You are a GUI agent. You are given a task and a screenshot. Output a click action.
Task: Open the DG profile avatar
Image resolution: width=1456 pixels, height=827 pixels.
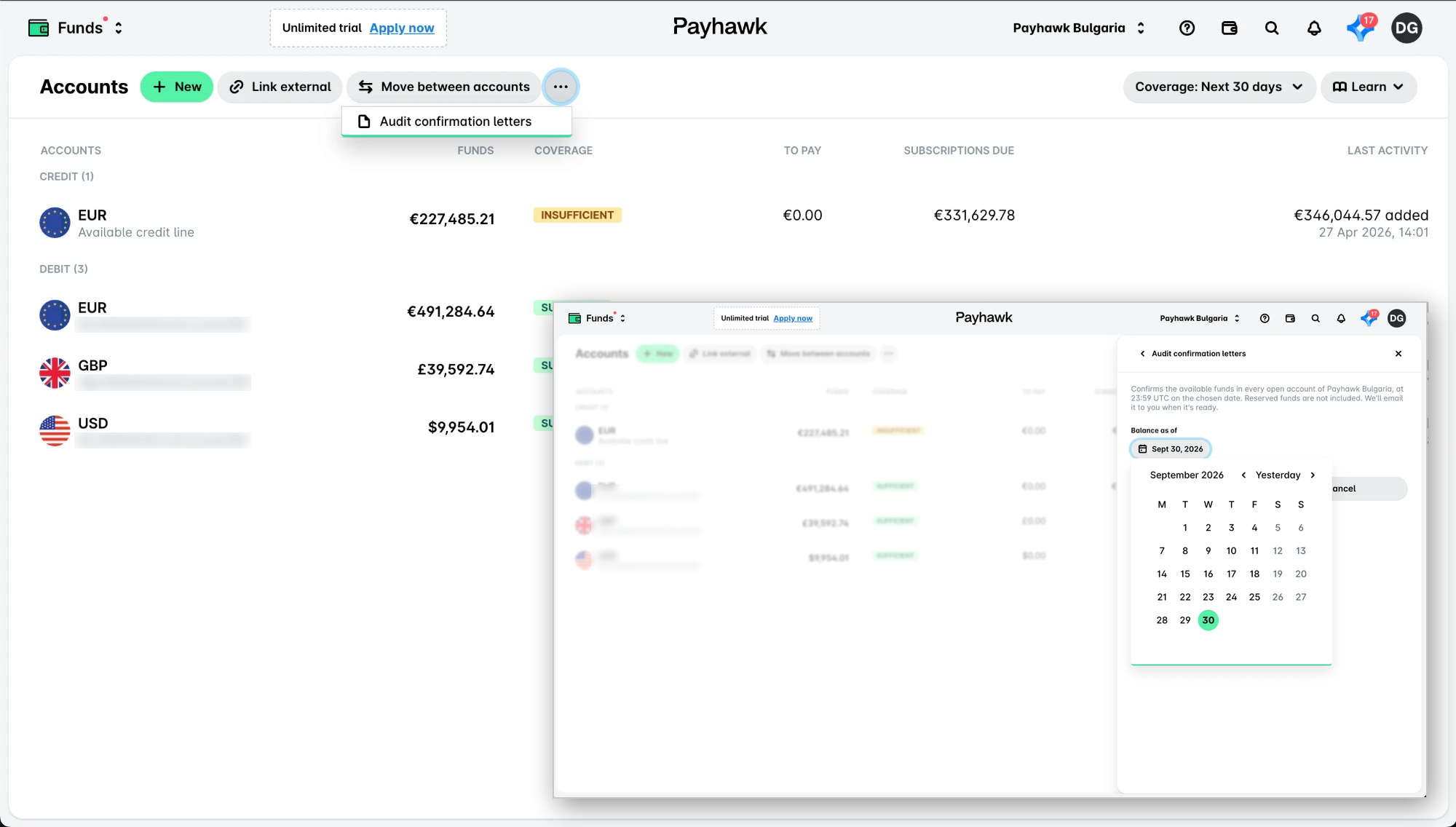[x=1406, y=28]
